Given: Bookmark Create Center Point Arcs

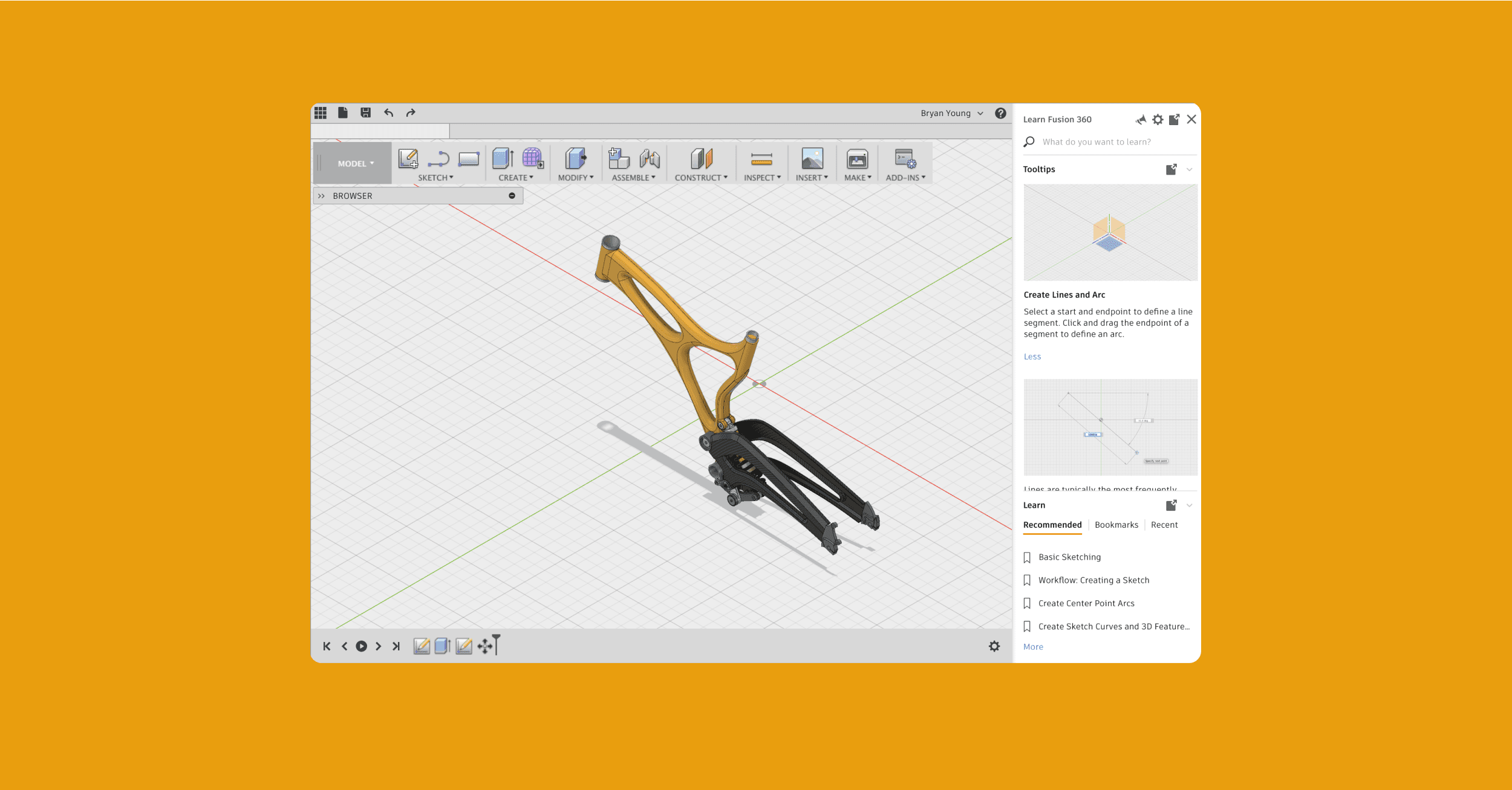Looking at the screenshot, I should (x=1027, y=603).
